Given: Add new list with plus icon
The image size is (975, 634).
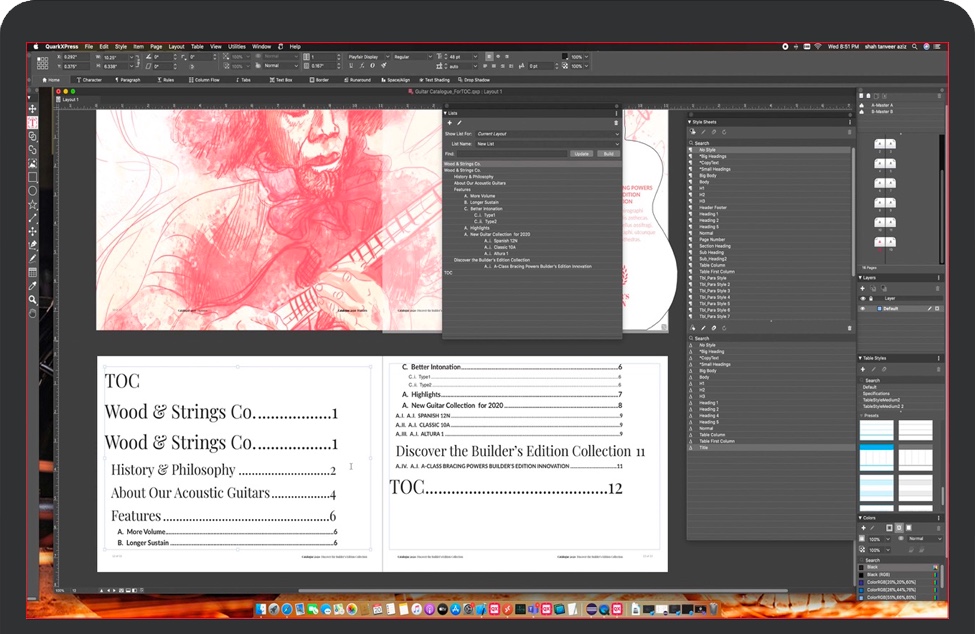Looking at the screenshot, I should click(x=449, y=123).
